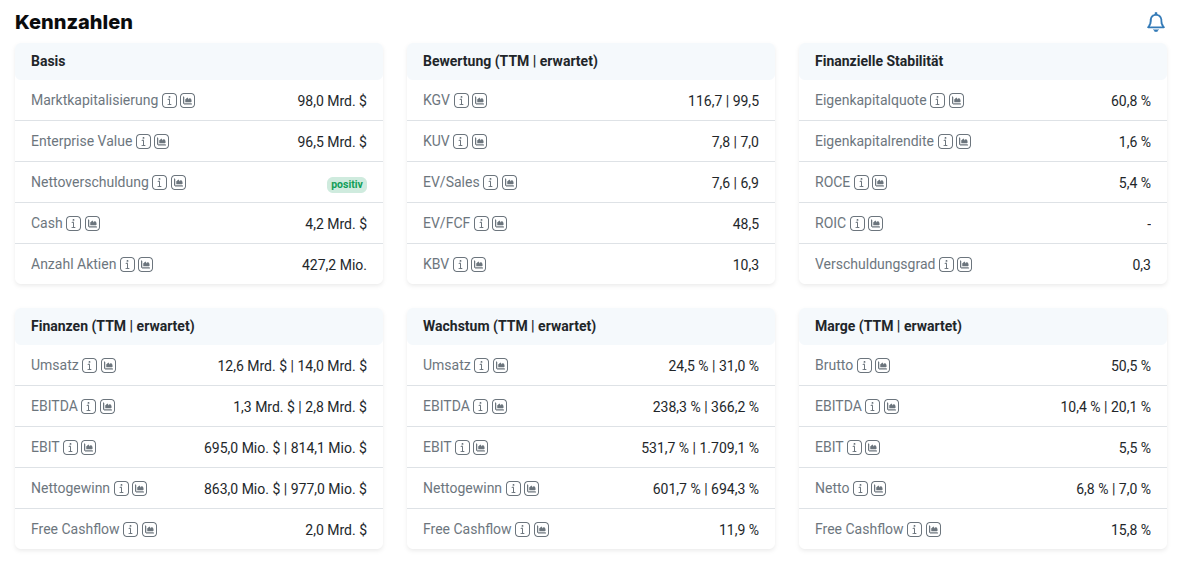This screenshot has height=567, width=1194.
Task: Show chart for Enterprise Value
Action: point(162,141)
